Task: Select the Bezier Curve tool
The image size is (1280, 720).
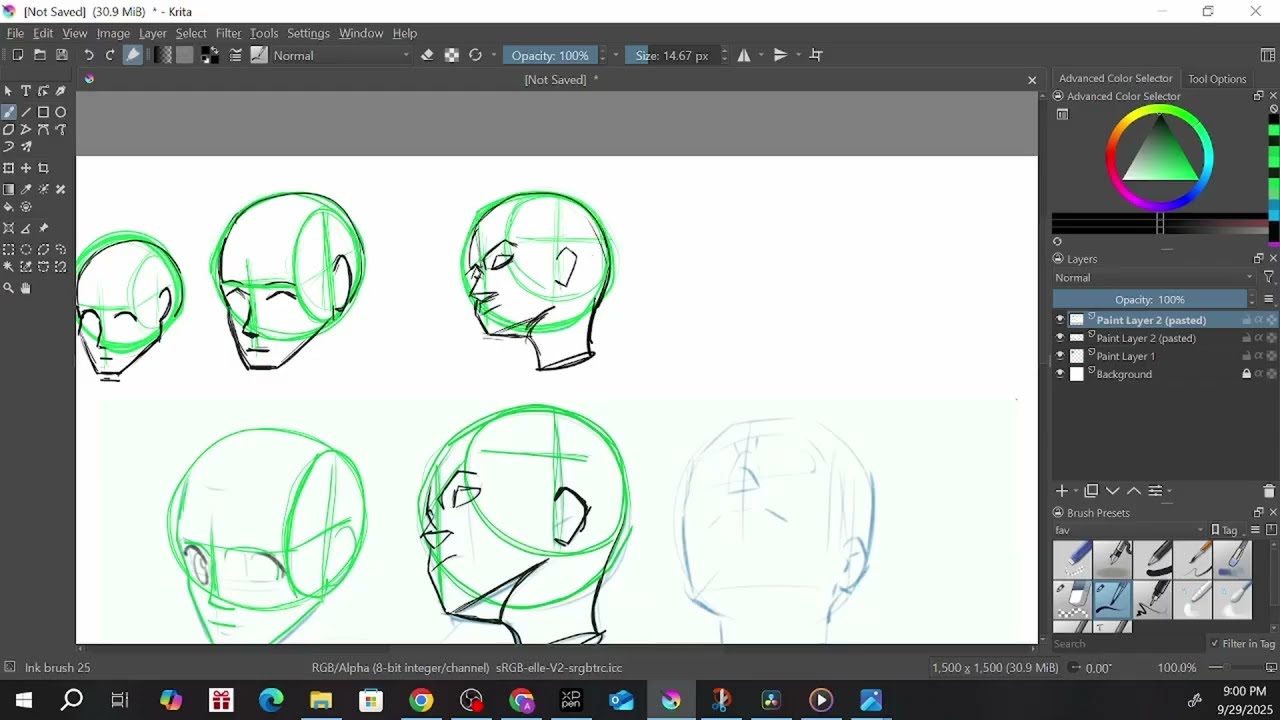Action: [43, 130]
